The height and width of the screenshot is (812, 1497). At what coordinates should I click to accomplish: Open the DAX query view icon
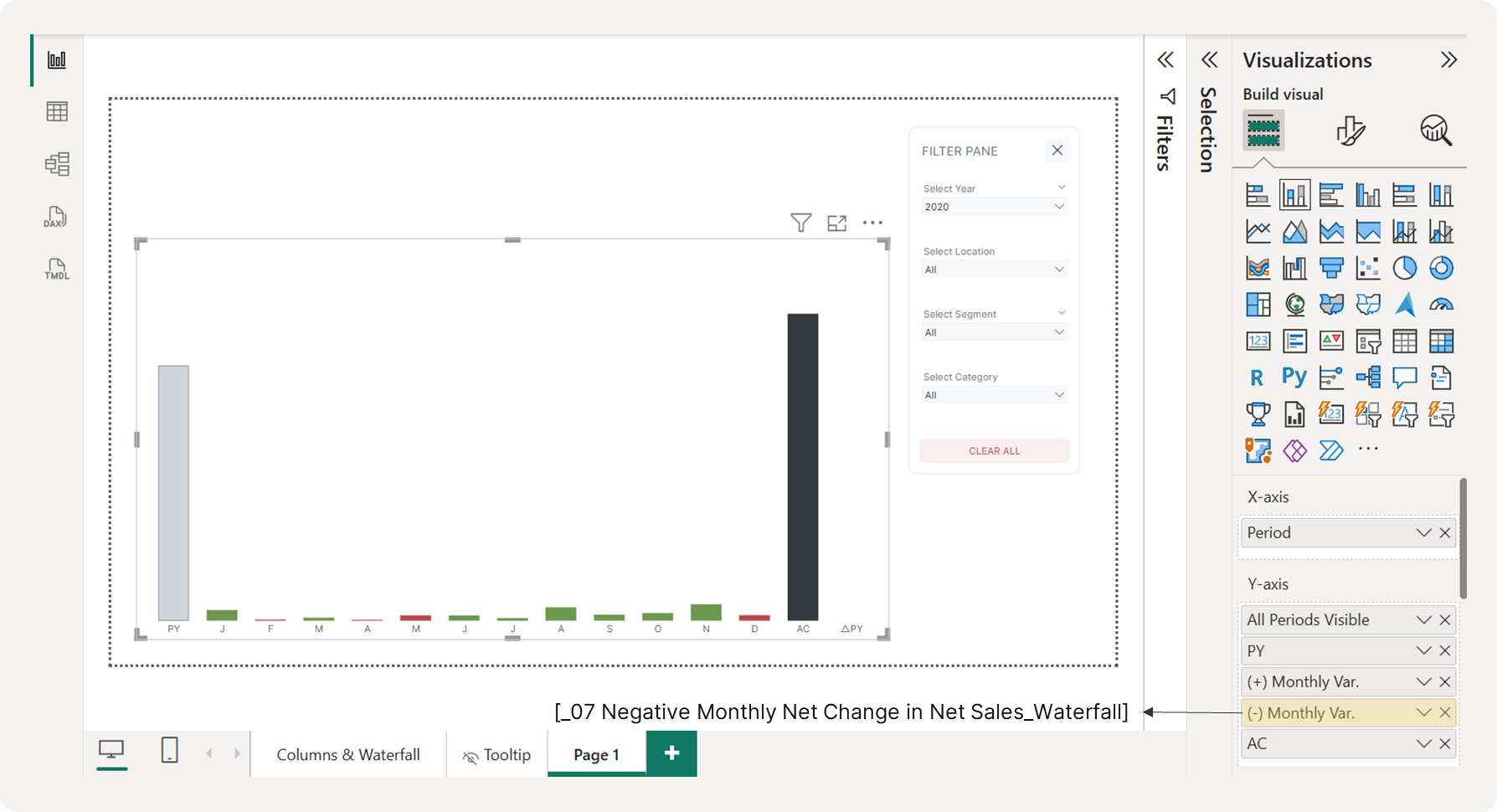[x=55, y=217]
